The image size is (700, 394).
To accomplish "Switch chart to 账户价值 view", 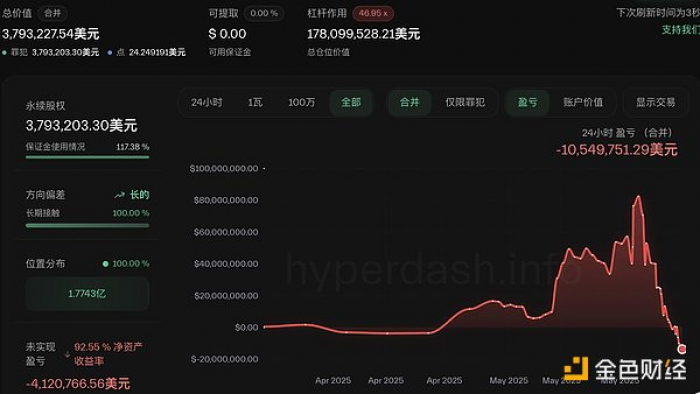I will (x=583, y=103).
